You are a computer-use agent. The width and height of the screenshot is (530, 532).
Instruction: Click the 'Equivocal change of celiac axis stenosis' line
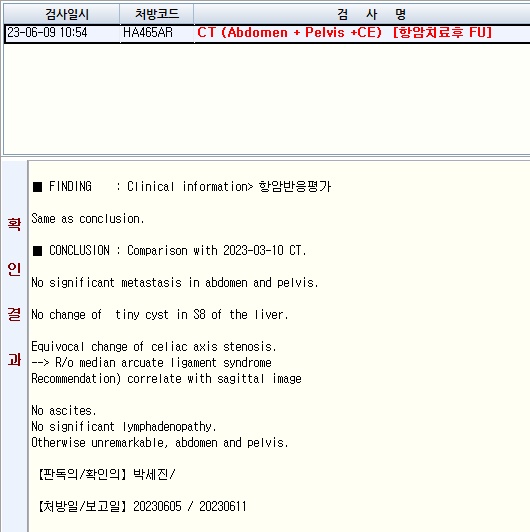pyautogui.click(x=154, y=346)
